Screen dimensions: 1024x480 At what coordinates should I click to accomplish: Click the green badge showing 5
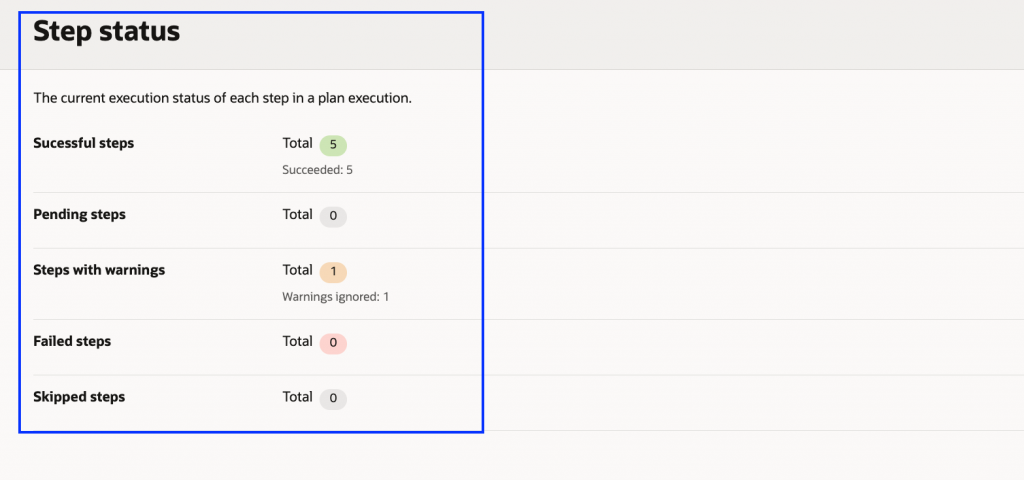[333, 145]
